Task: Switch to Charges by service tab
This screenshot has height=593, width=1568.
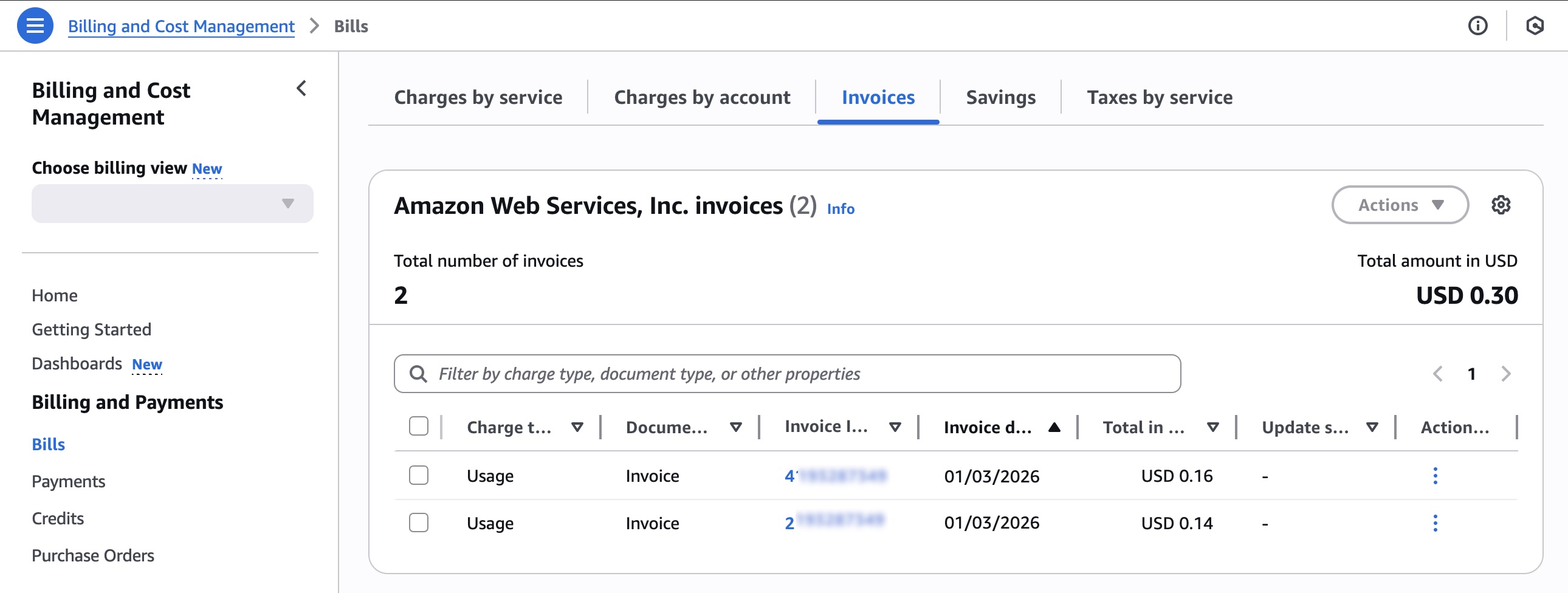Action: 478,97
